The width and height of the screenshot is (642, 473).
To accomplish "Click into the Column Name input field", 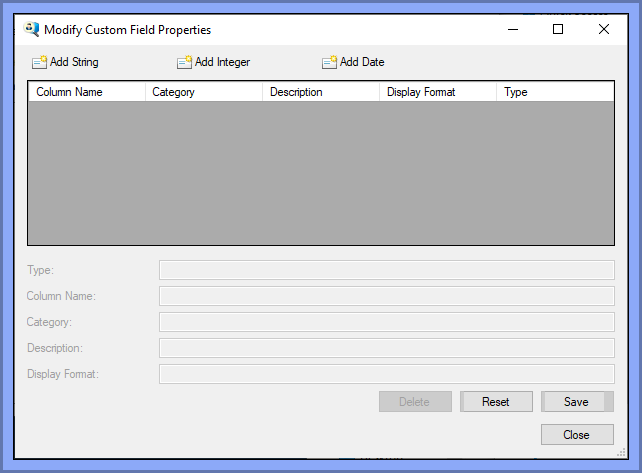I will [387, 296].
